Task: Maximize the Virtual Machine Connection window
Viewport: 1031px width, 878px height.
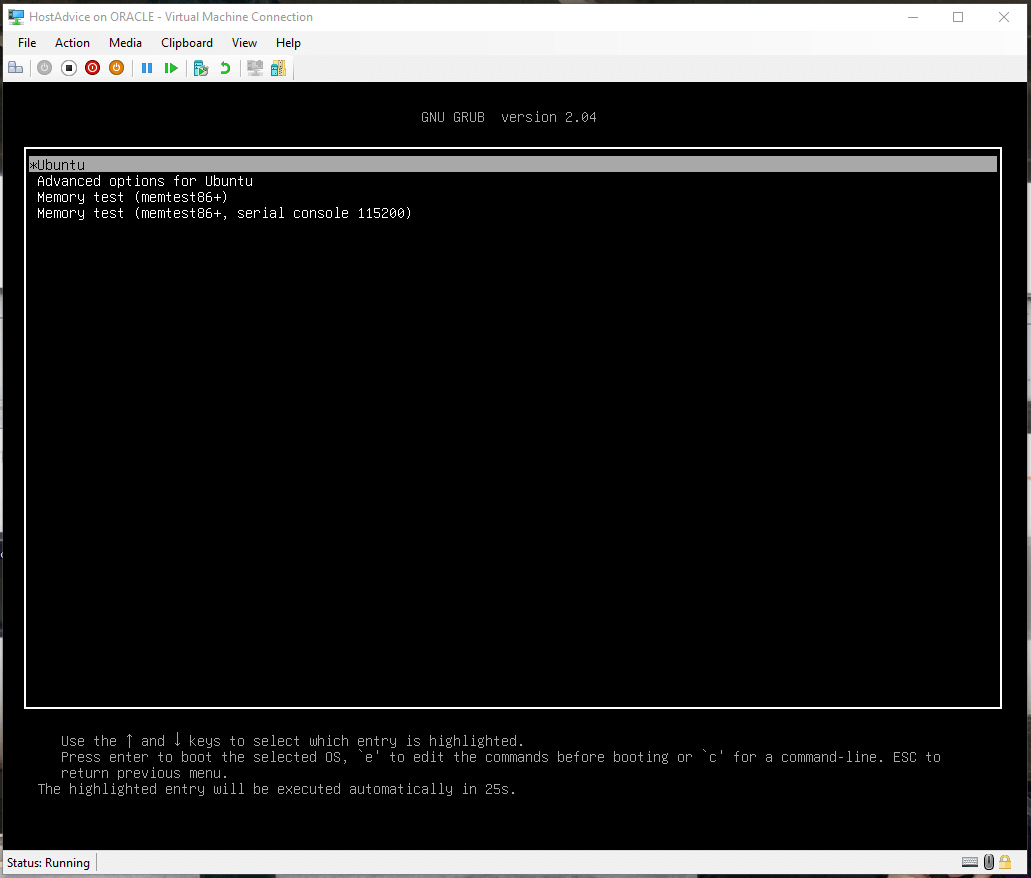Action: coord(958,17)
